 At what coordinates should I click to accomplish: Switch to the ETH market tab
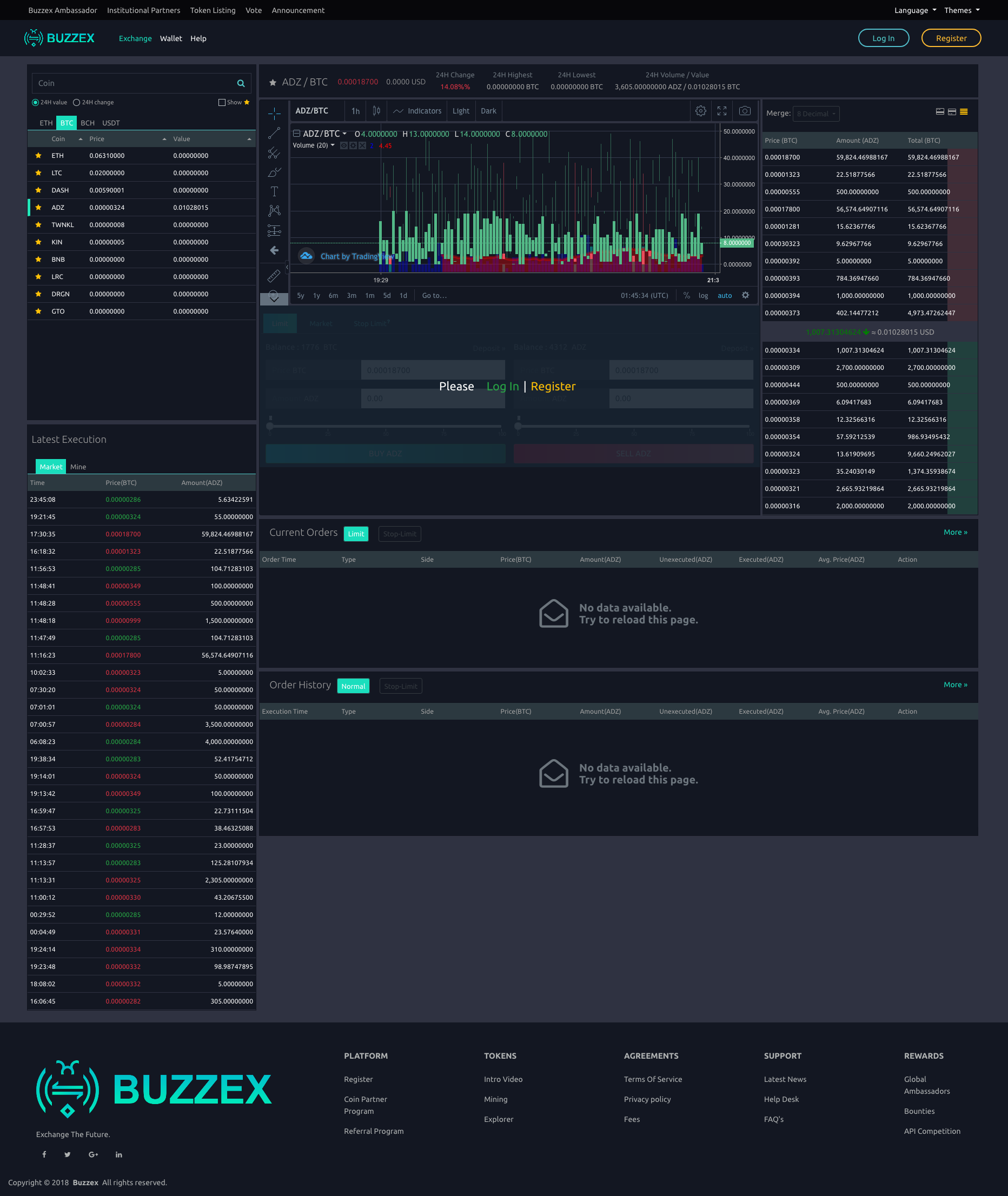[47, 123]
